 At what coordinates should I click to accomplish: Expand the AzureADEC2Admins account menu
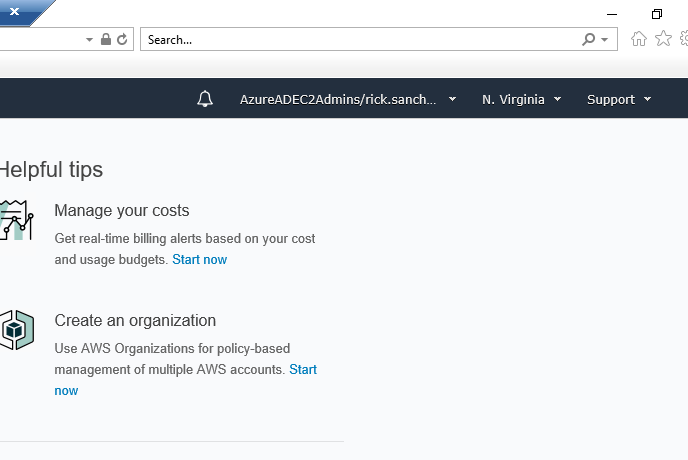click(348, 100)
